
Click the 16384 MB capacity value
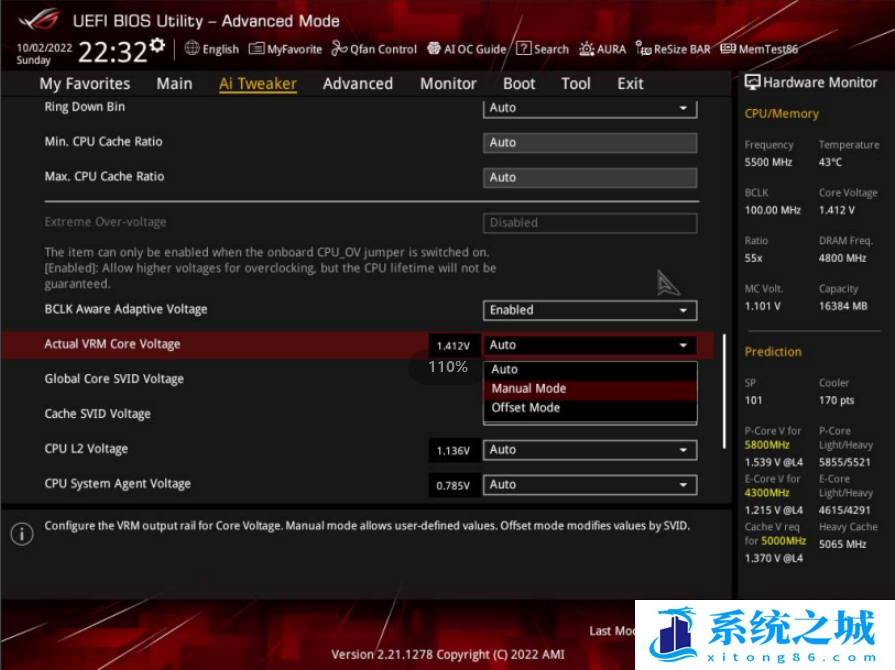(843, 306)
